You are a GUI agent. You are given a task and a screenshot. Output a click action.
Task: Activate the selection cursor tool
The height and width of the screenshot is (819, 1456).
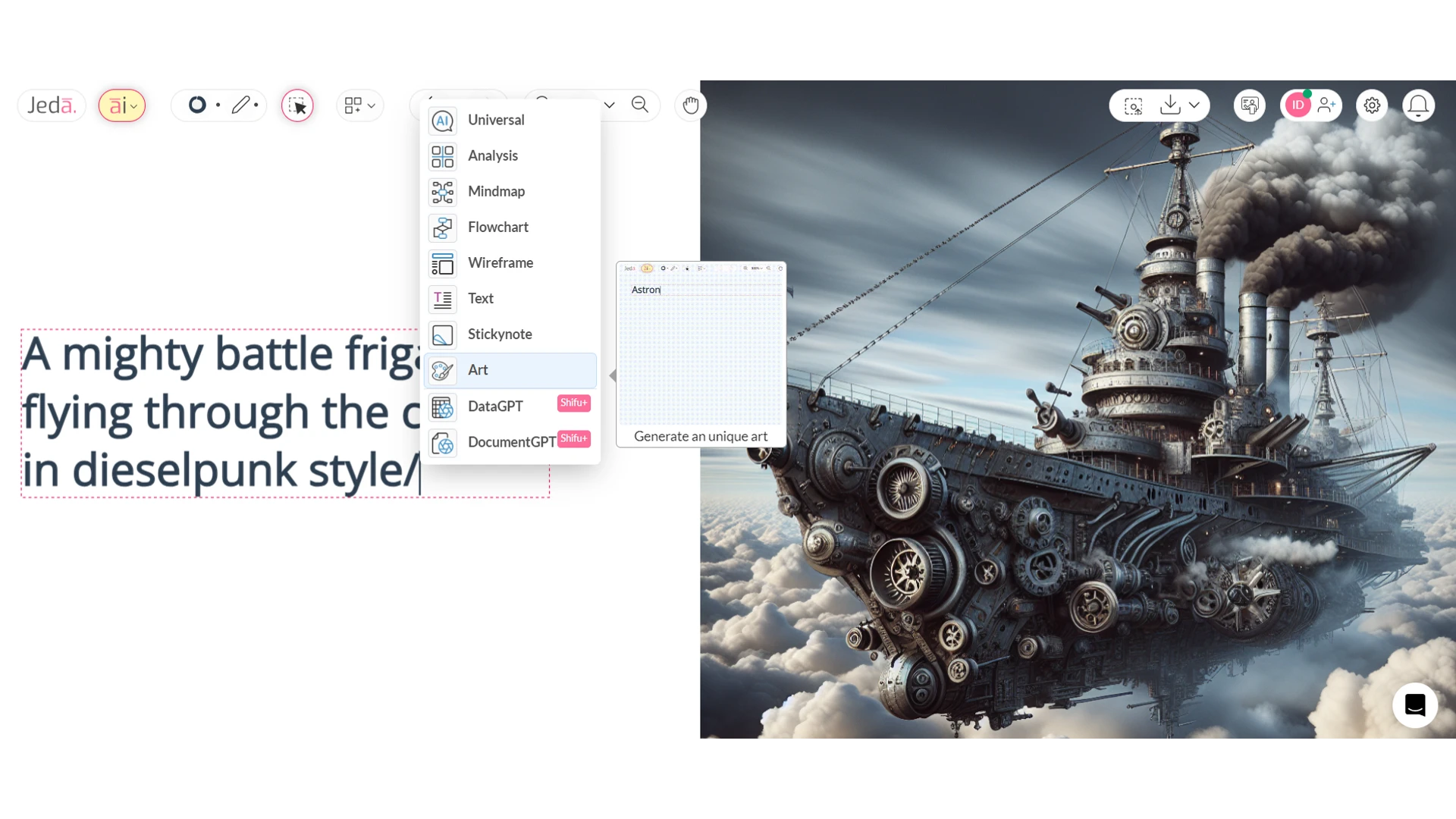point(297,105)
